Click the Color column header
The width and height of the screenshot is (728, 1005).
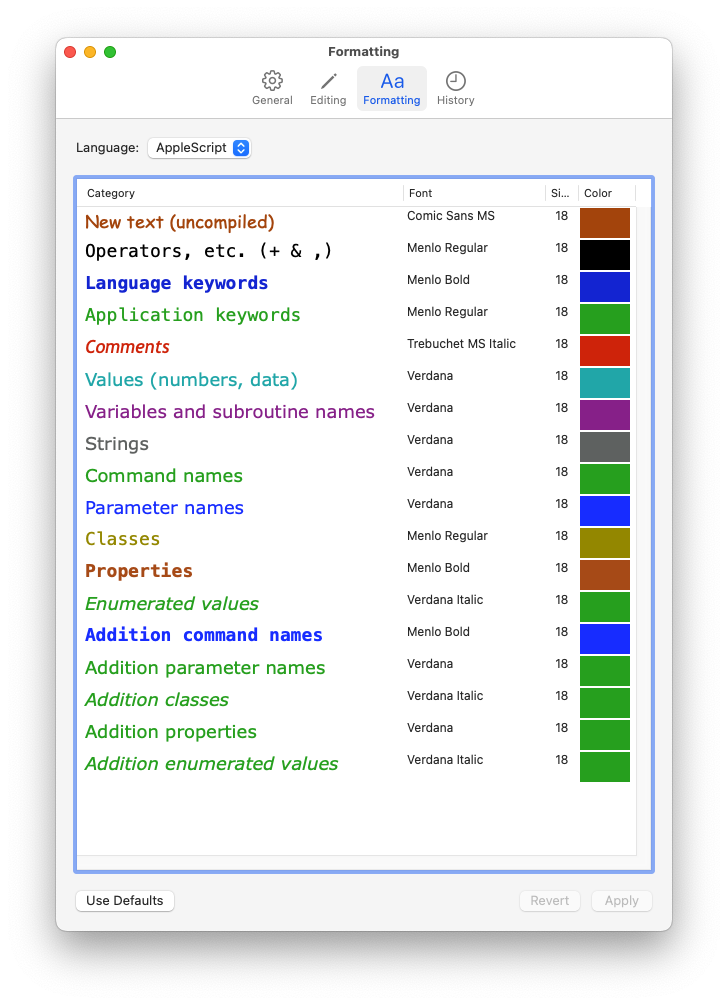[x=604, y=193]
